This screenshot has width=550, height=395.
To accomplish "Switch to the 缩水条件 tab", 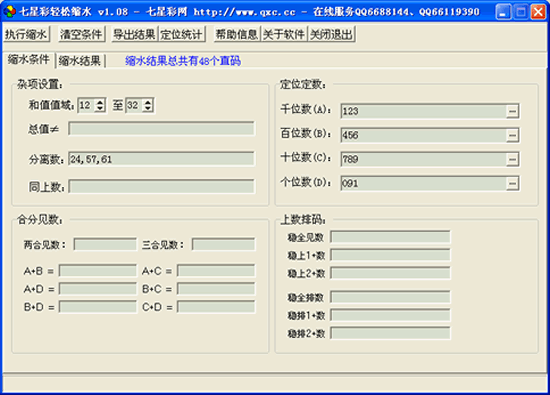I will click(28, 60).
